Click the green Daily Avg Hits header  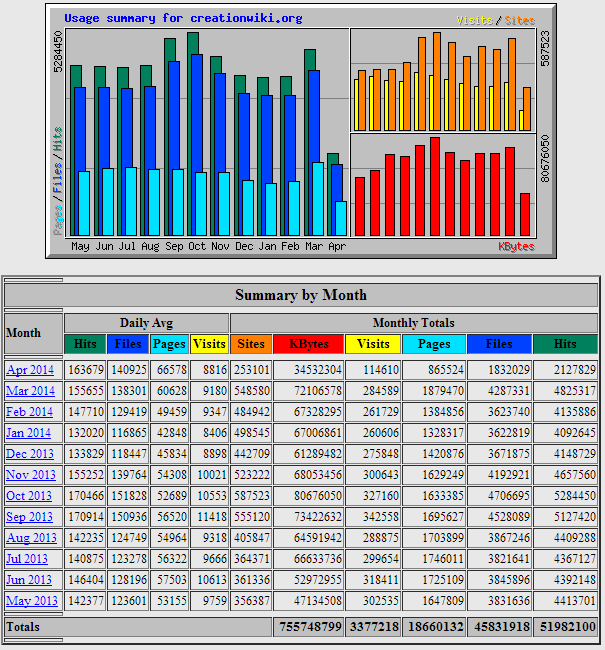coord(85,344)
